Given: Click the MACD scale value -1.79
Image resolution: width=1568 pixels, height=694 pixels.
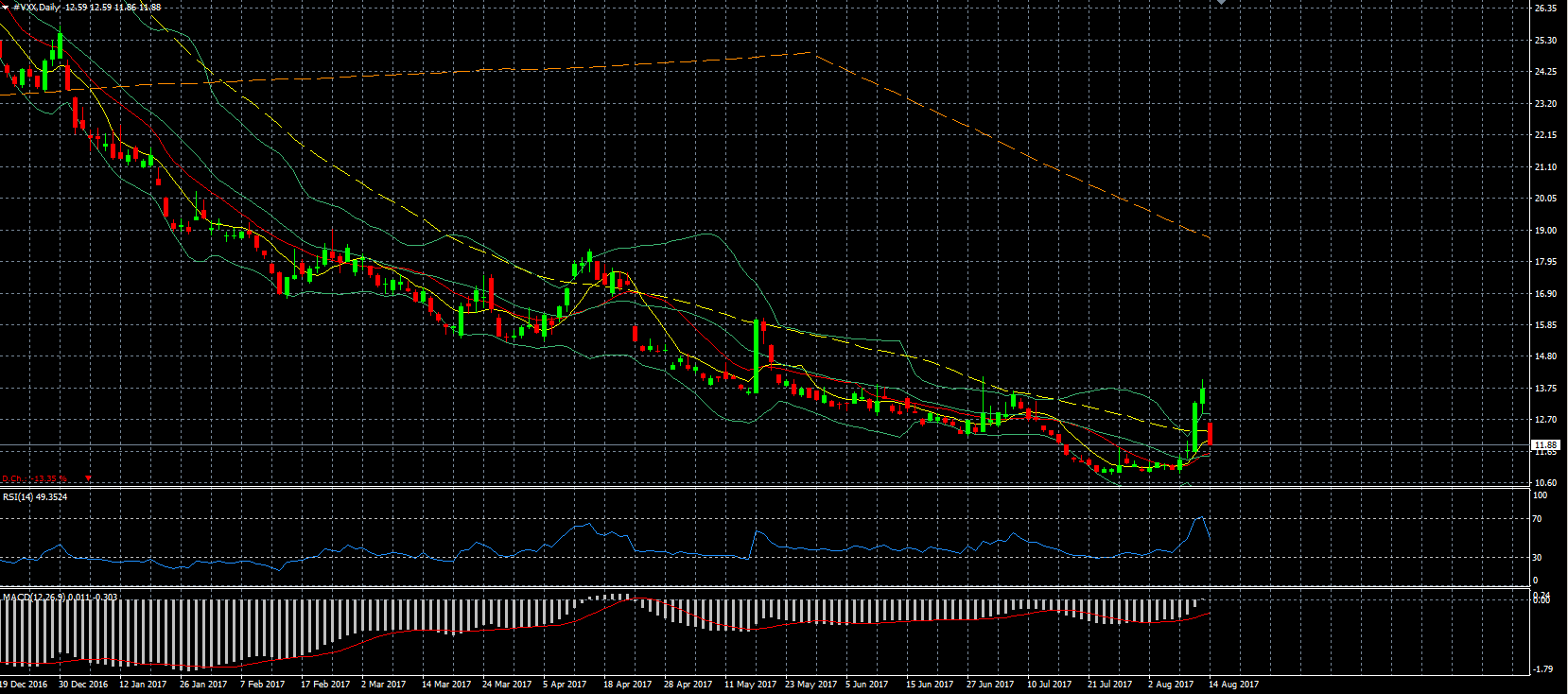Looking at the screenshot, I should click(x=1542, y=669).
